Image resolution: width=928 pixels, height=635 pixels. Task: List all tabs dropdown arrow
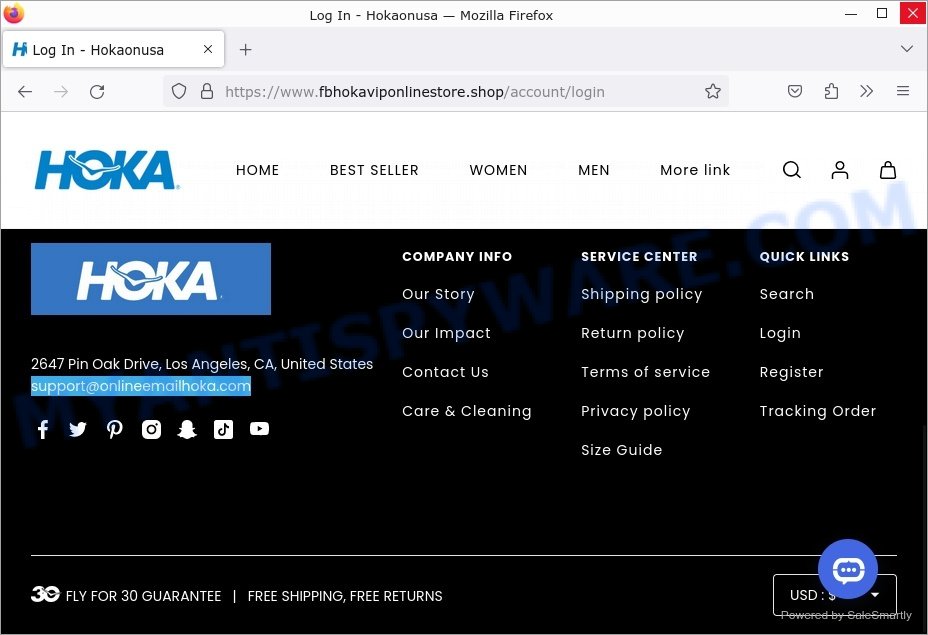[x=907, y=49]
